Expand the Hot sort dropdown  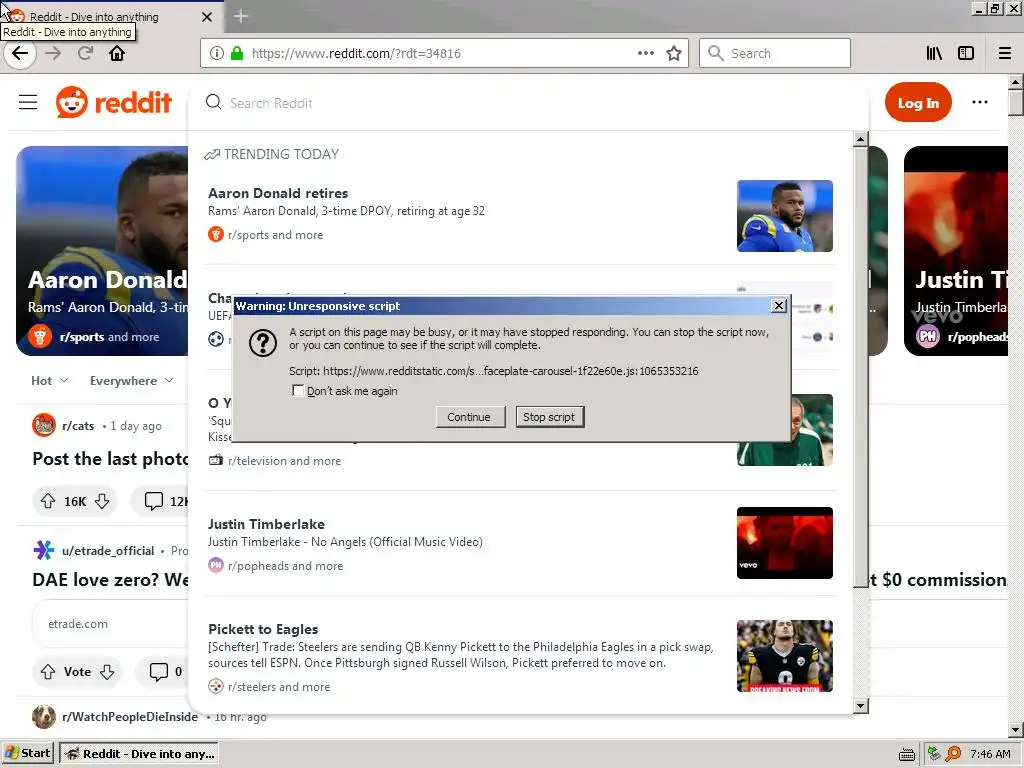[x=50, y=381]
